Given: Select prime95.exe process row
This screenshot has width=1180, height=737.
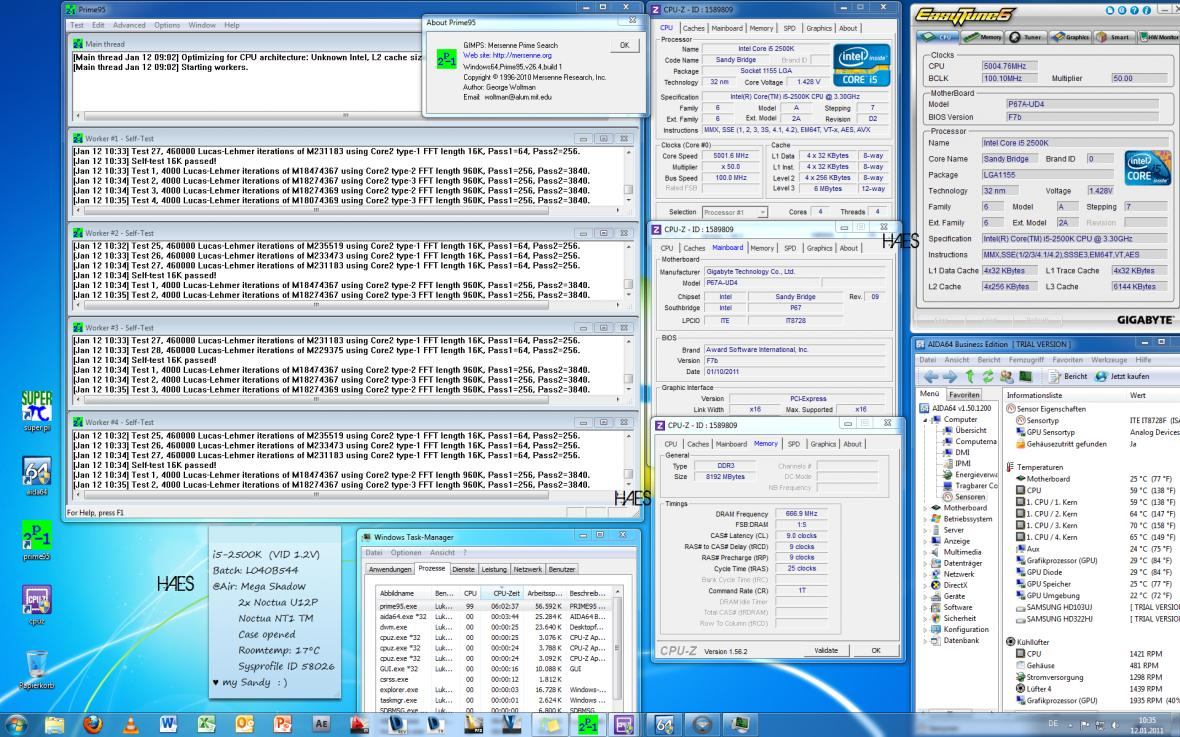Looking at the screenshot, I should click(495, 606).
